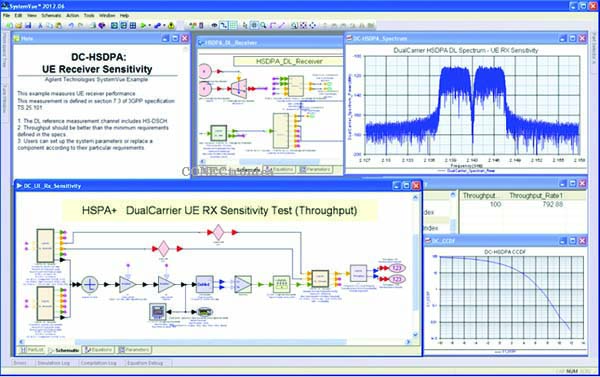Click the Copy toolbar icon

point(49,26)
